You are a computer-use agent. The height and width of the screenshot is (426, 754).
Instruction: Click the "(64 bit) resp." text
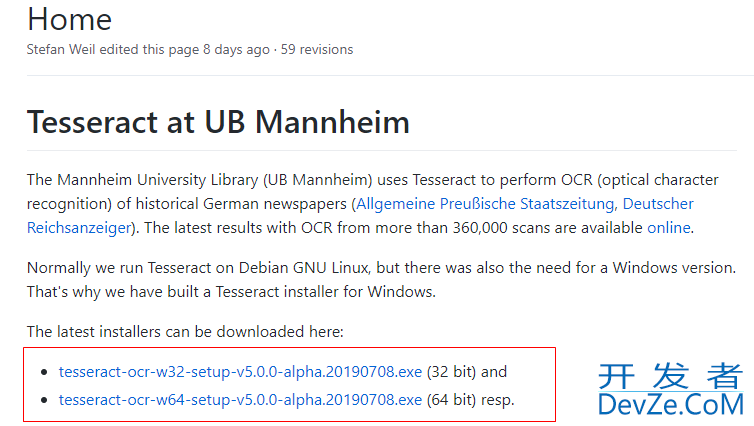pyautogui.click(x=471, y=400)
